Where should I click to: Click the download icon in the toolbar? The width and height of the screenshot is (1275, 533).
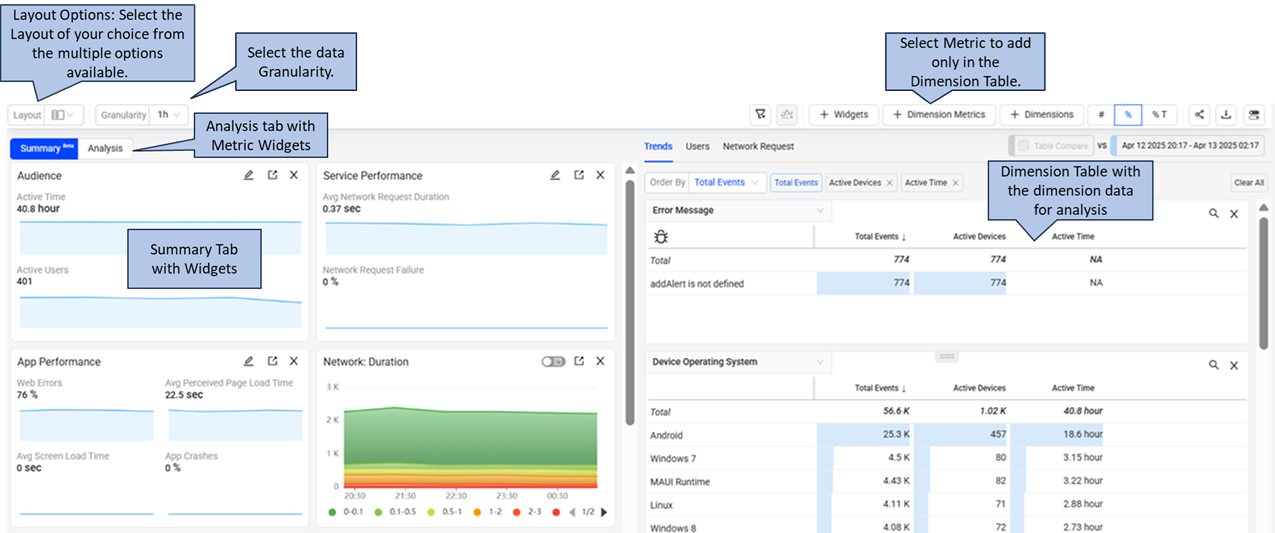(x=1227, y=115)
